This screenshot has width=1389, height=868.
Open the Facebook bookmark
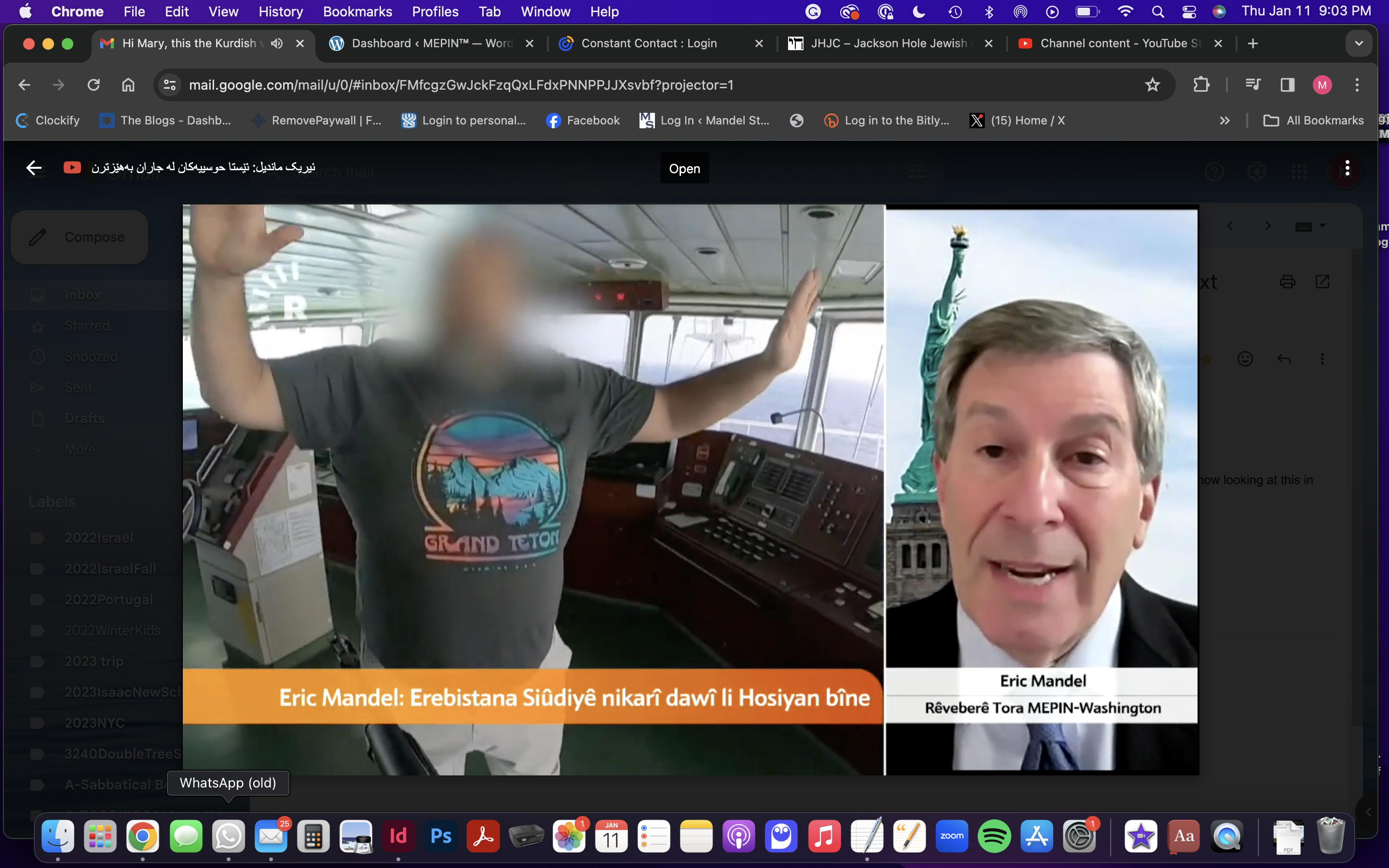tap(583, 121)
